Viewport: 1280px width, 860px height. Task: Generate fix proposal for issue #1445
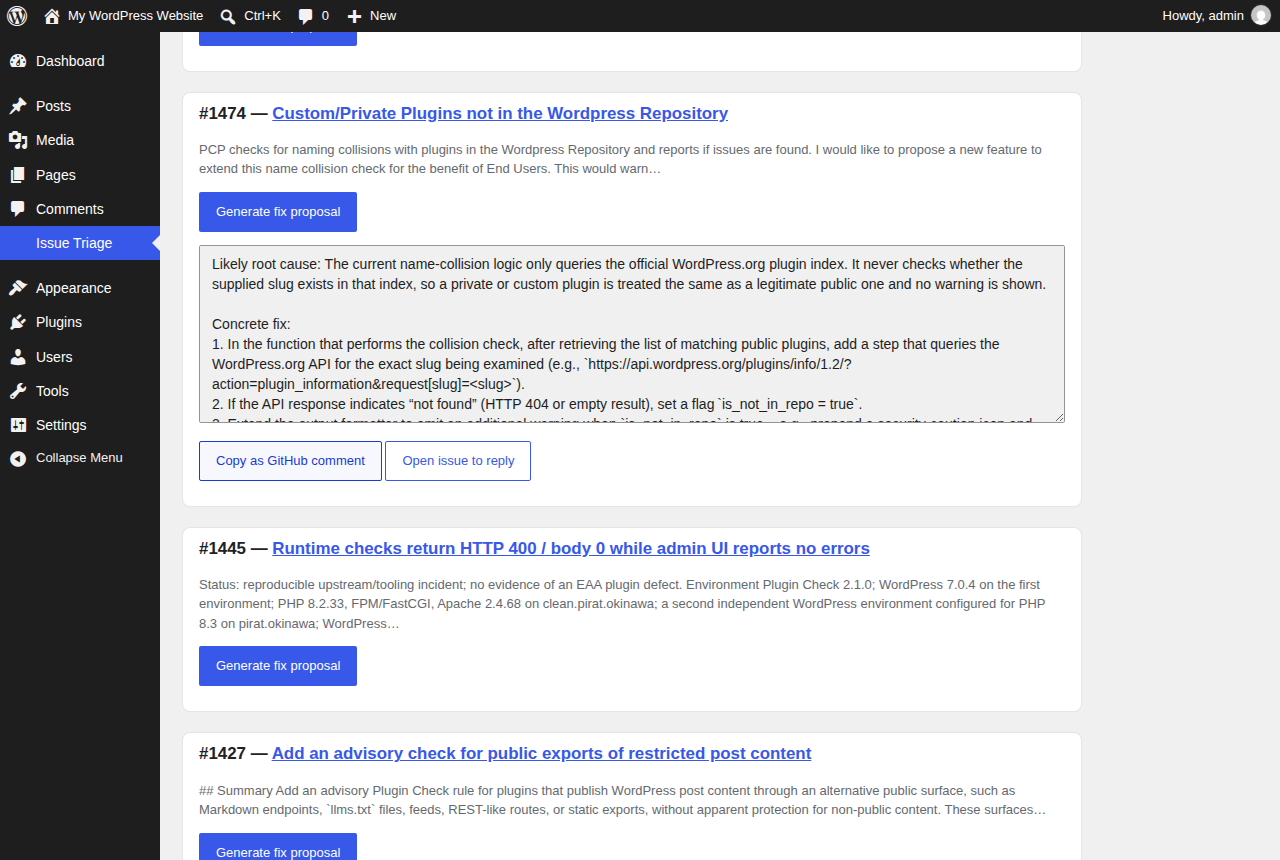point(278,666)
